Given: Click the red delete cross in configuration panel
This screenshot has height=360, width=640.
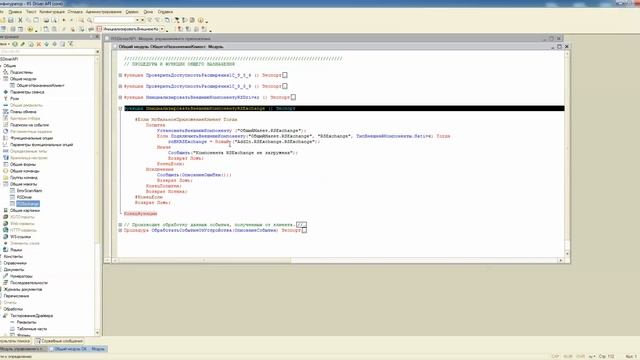Looking at the screenshot, I should tap(39, 44).
